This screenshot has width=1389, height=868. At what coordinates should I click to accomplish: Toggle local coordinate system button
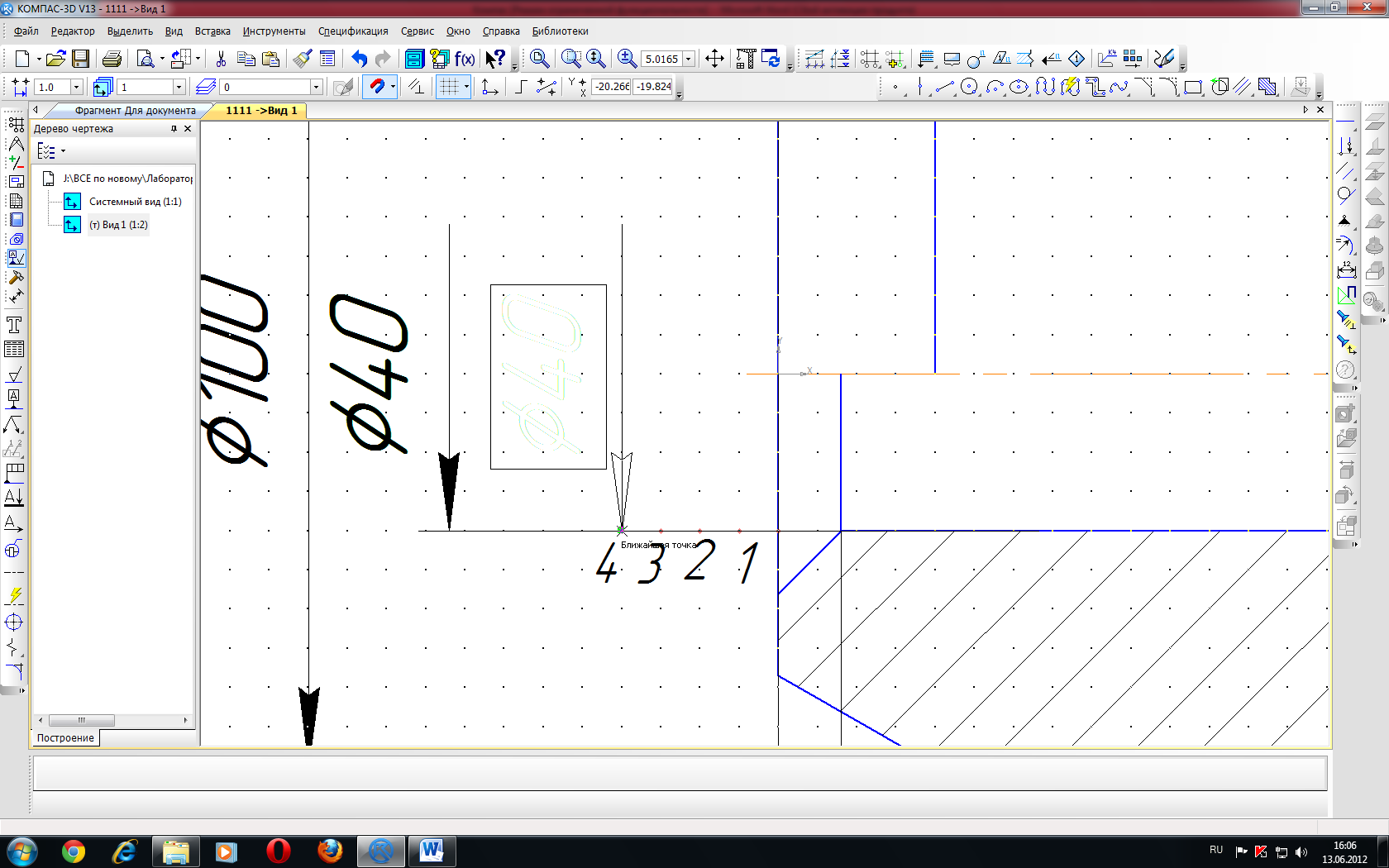click(x=489, y=86)
